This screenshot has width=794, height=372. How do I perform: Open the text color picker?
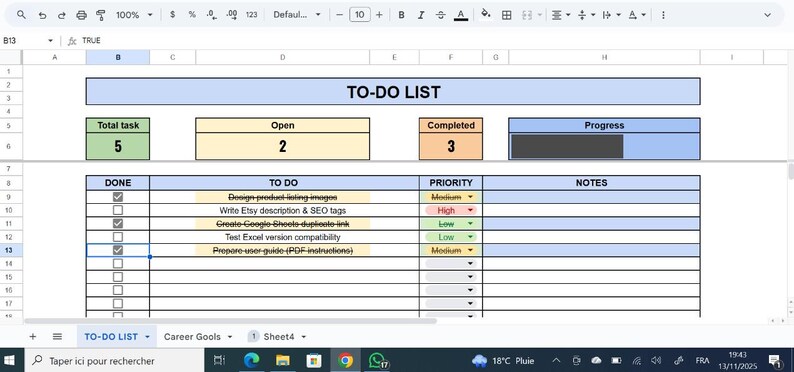[x=460, y=15]
